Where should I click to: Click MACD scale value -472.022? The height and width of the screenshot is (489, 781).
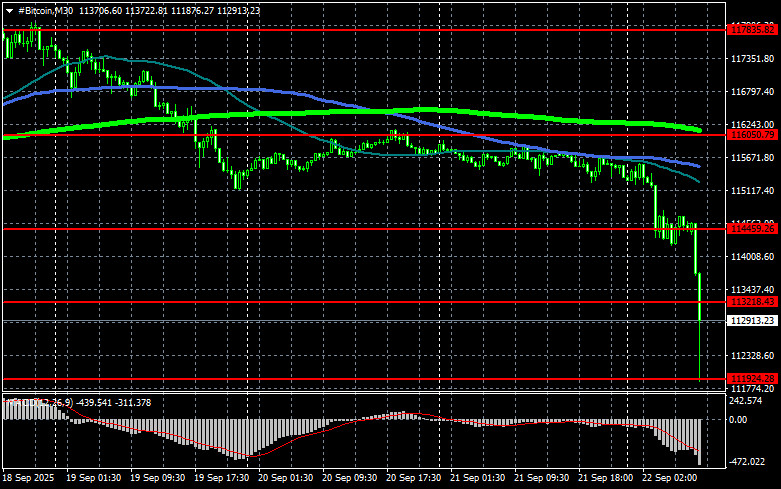coord(747,462)
